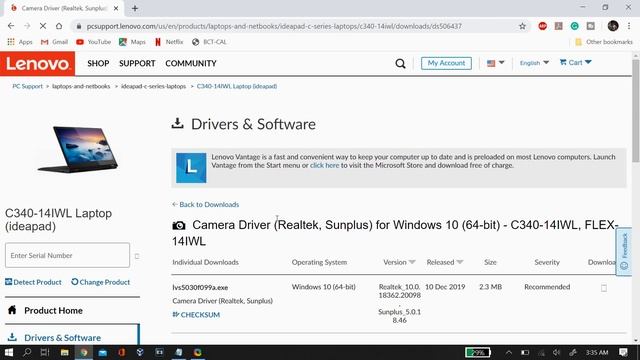Open the SUPPORT menu

click(137, 64)
